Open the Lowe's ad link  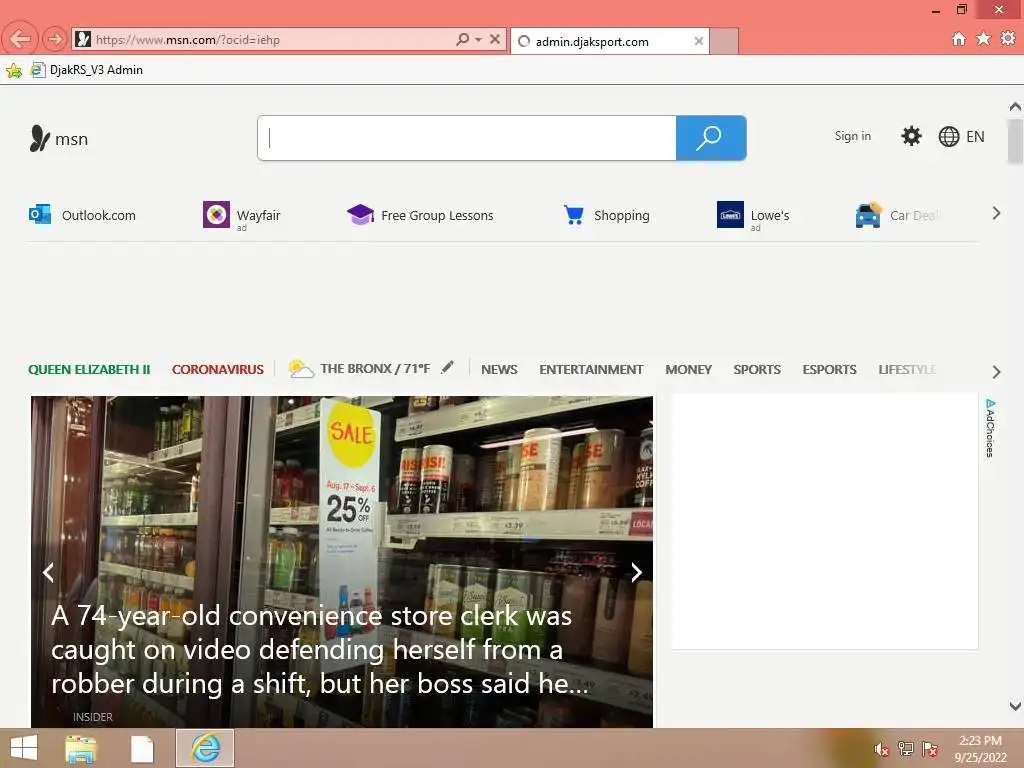pos(770,216)
